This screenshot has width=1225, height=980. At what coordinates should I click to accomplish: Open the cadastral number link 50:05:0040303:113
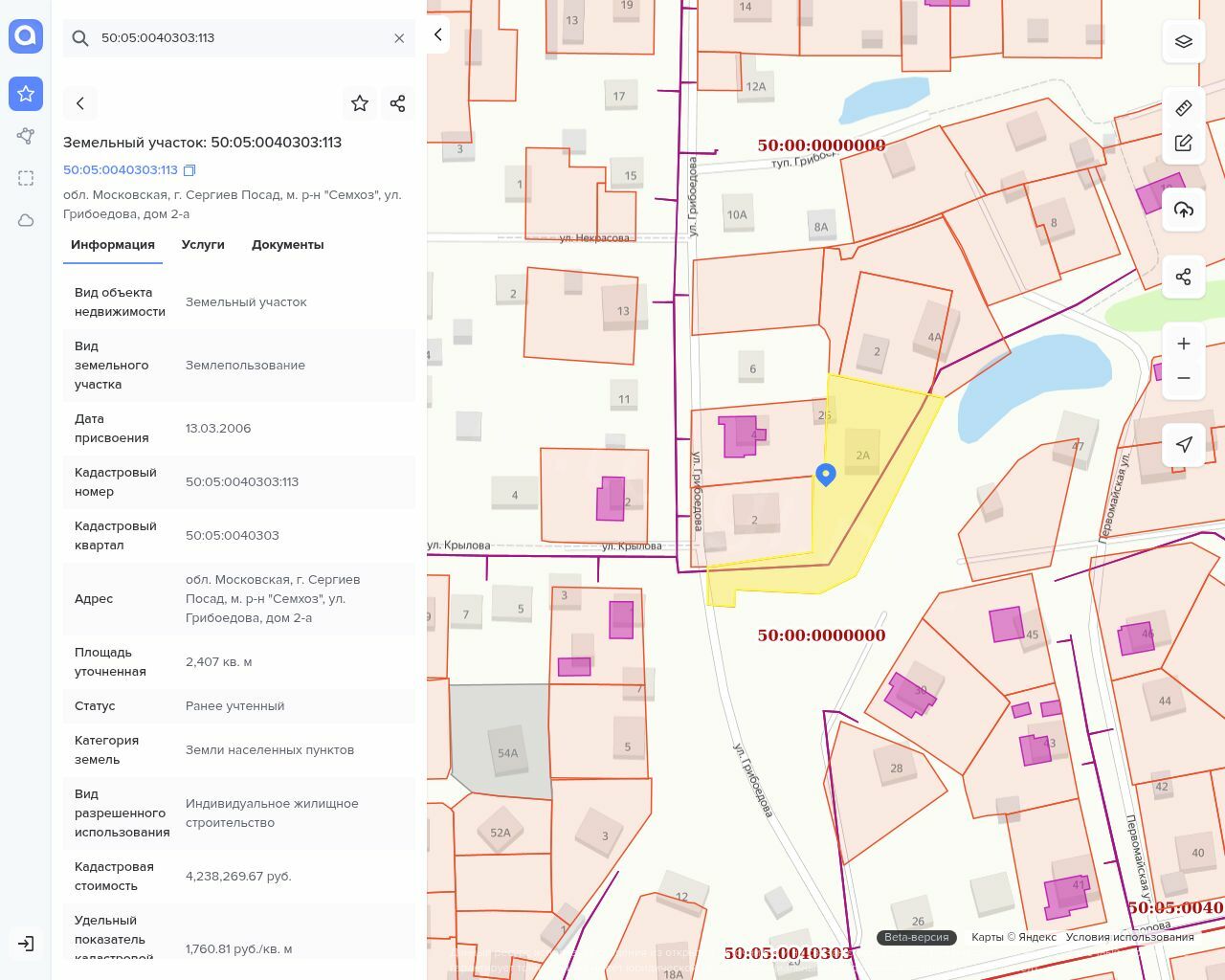pyautogui.click(x=121, y=170)
